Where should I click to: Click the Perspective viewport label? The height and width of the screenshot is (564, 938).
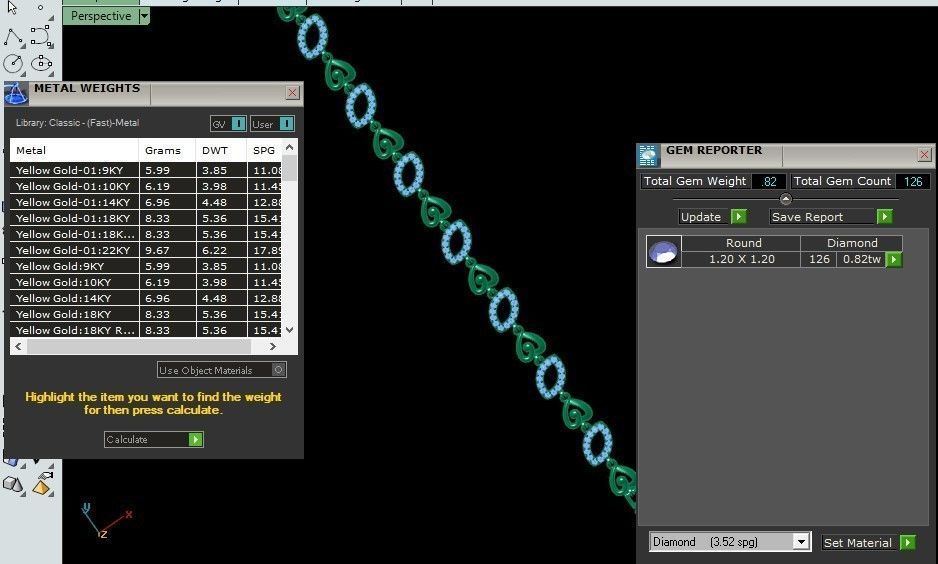coord(100,16)
